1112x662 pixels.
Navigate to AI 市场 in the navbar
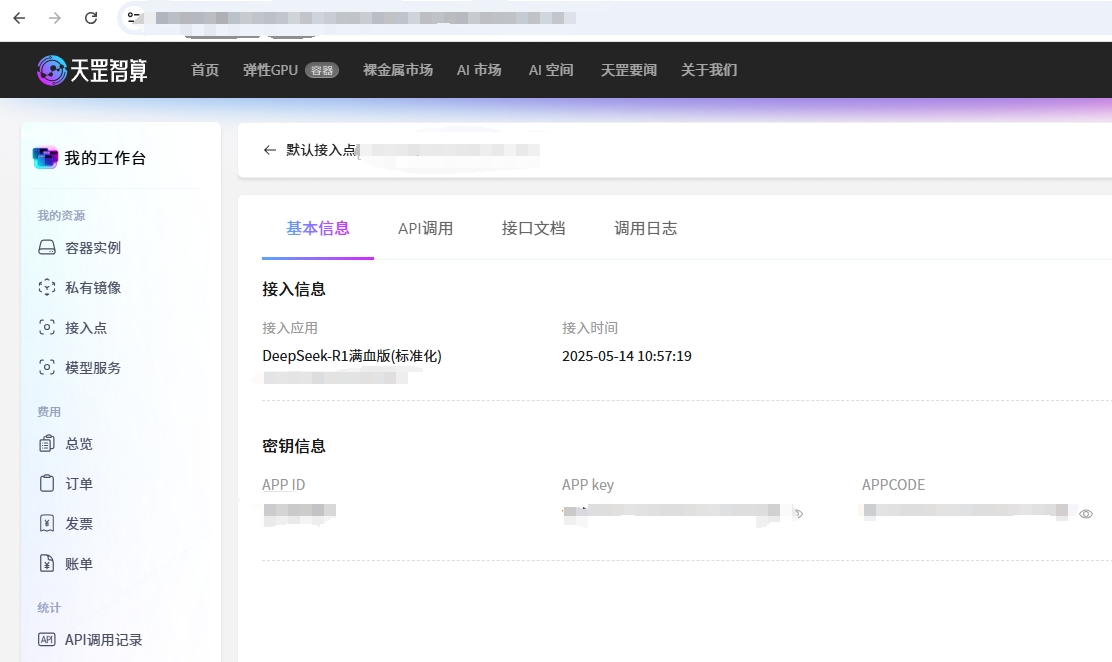(x=479, y=70)
